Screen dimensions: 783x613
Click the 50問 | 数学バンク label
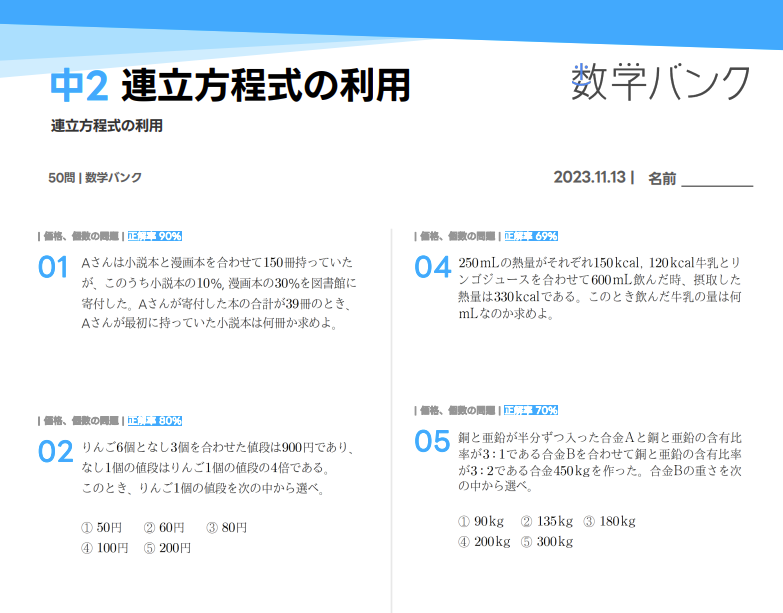[95, 177]
